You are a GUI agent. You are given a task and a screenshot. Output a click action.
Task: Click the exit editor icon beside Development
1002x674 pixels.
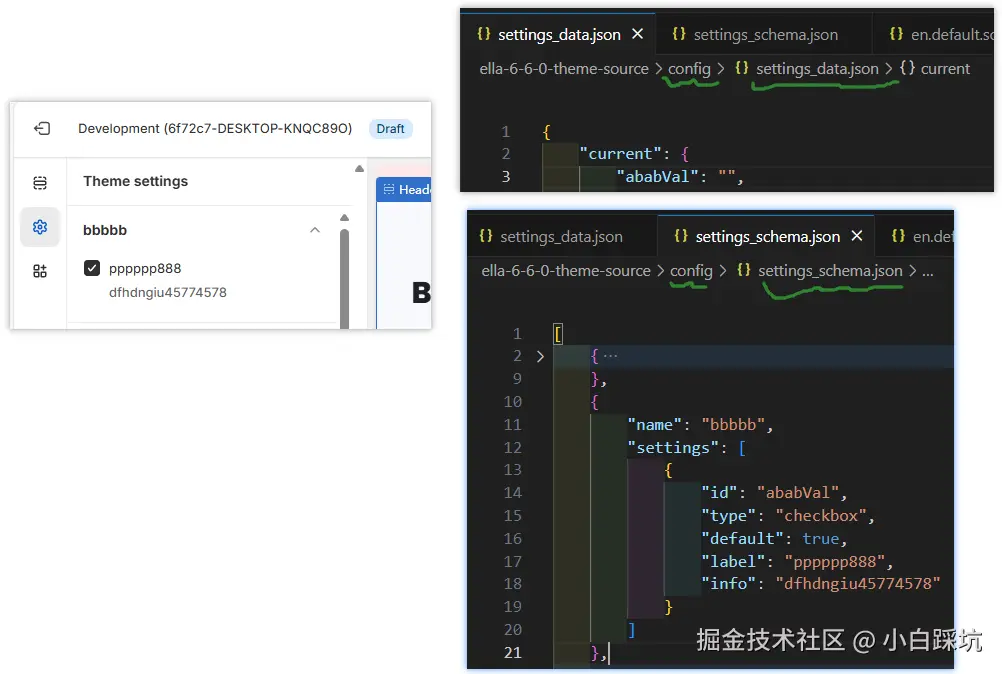(41, 128)
